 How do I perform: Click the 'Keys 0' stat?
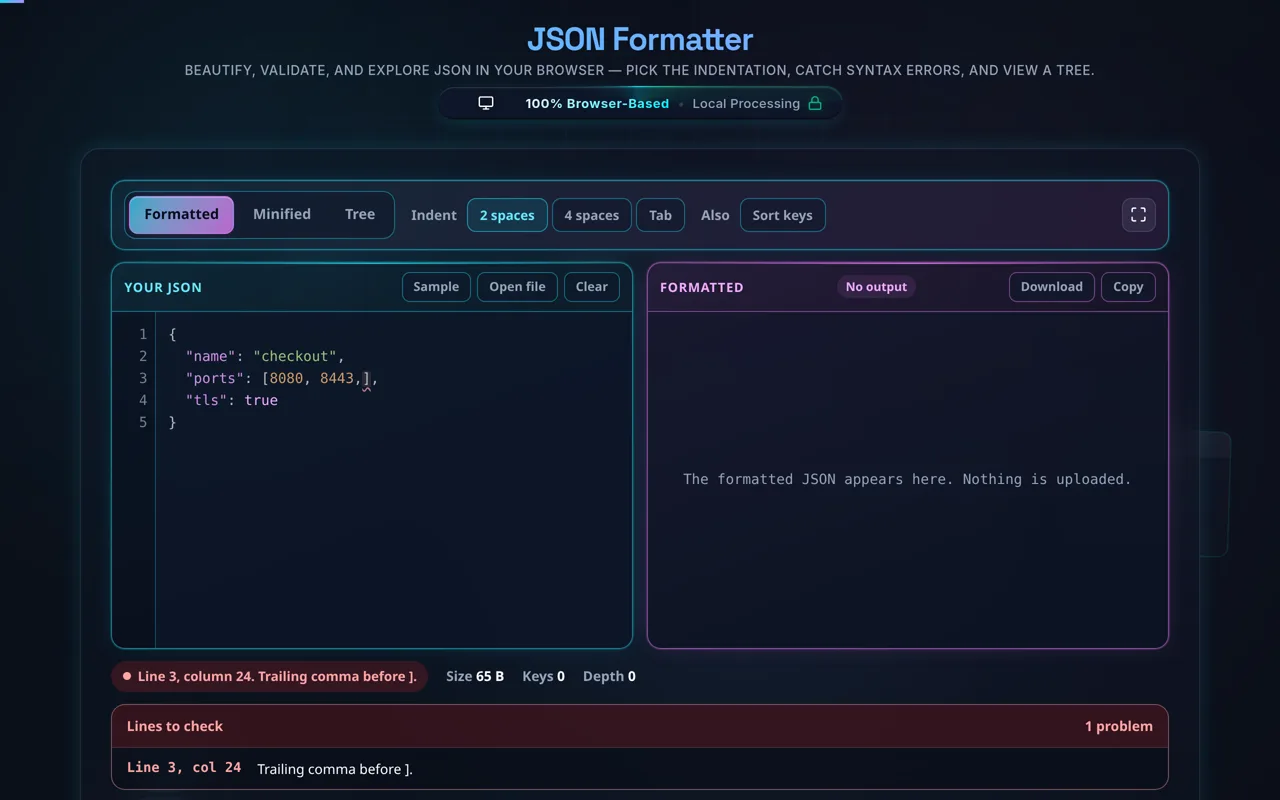[x=543, y=677]
